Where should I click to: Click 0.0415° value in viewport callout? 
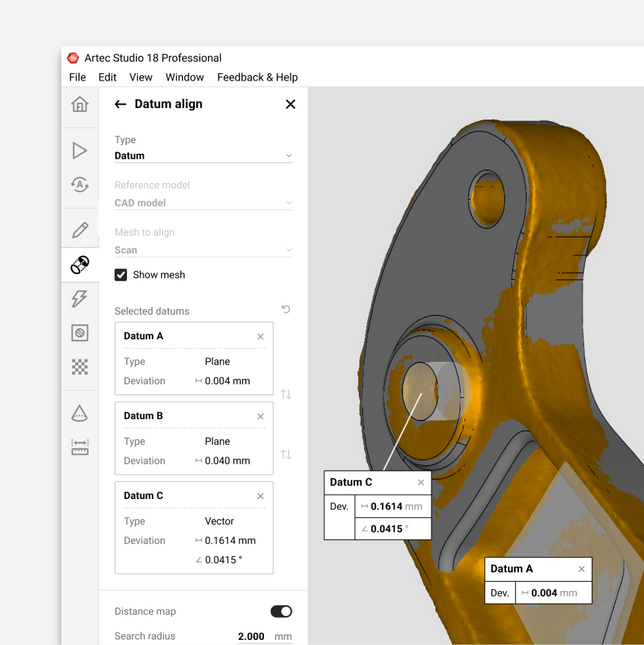(389, 529)
